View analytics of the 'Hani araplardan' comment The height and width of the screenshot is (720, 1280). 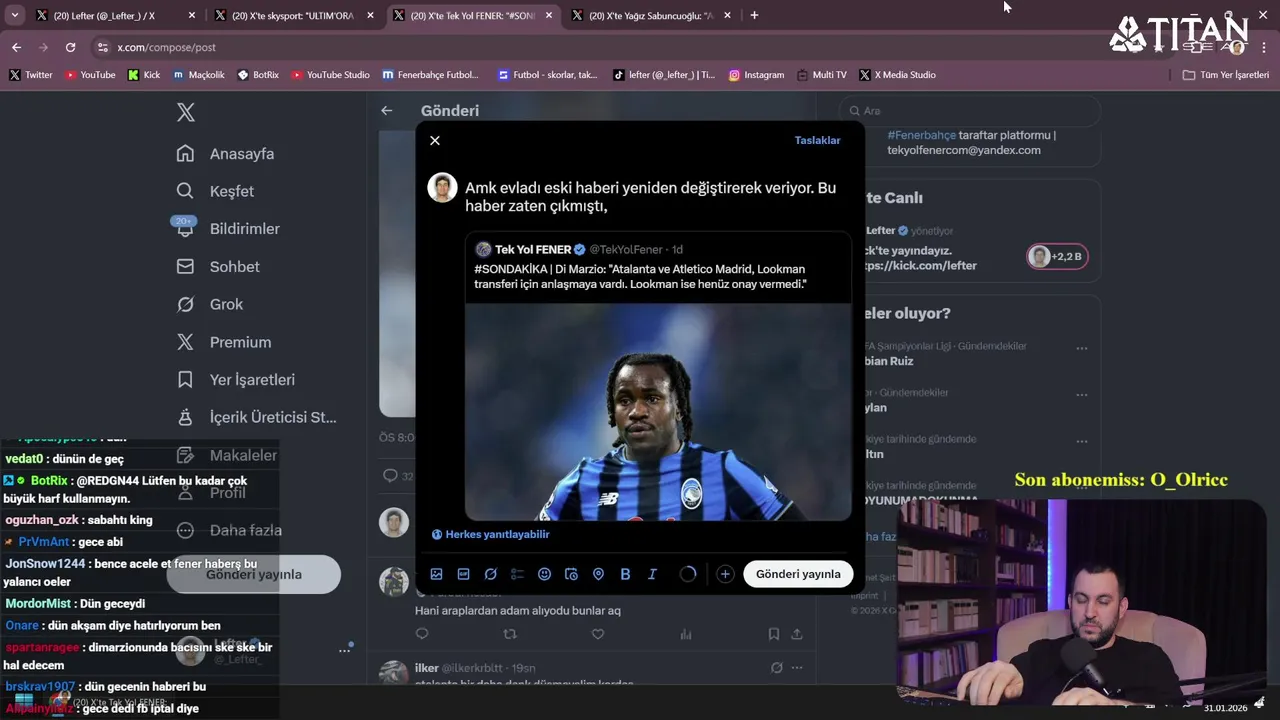(x=686, y=634)
